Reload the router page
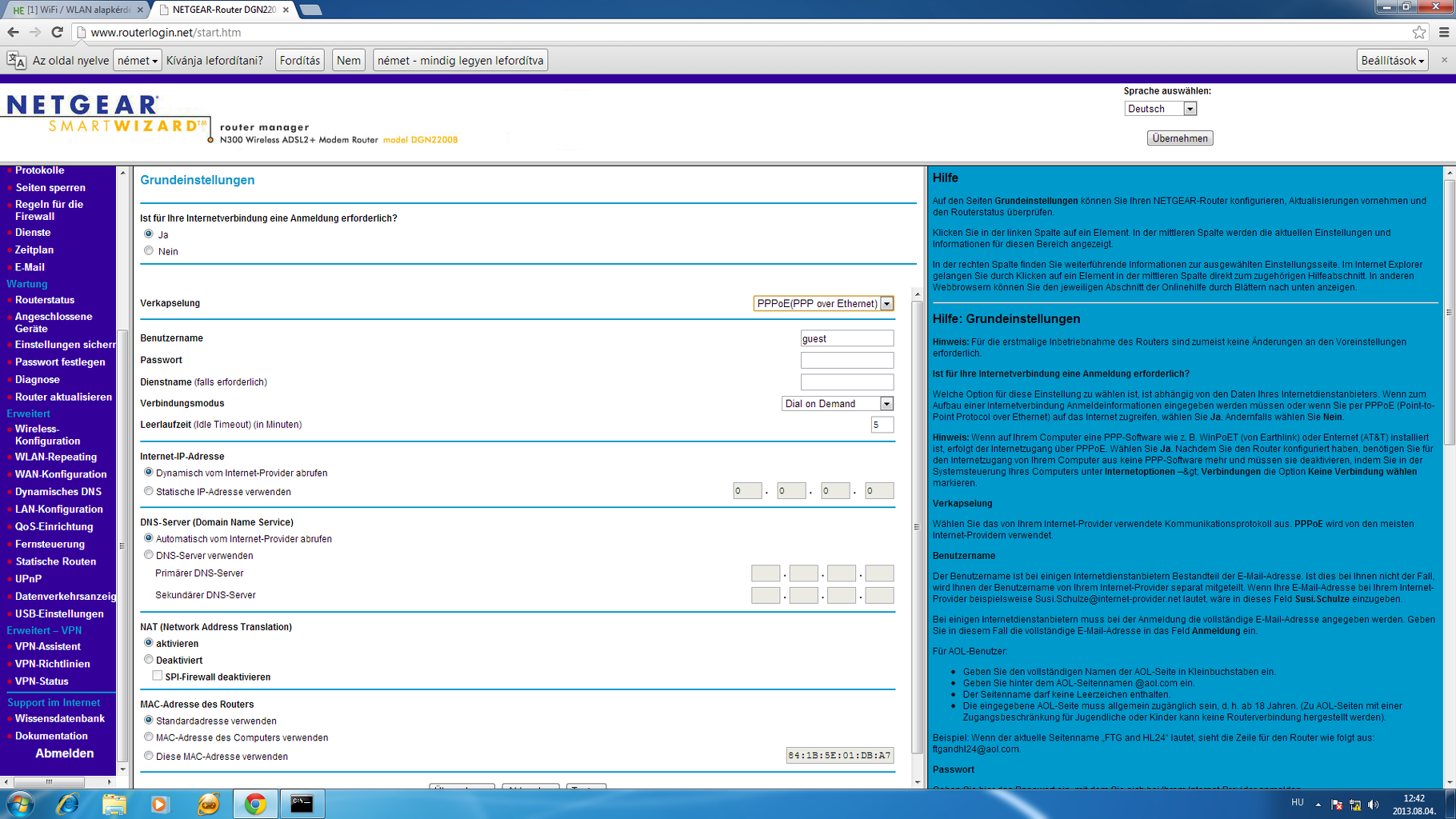1456x819 pixels. (57, 33)
